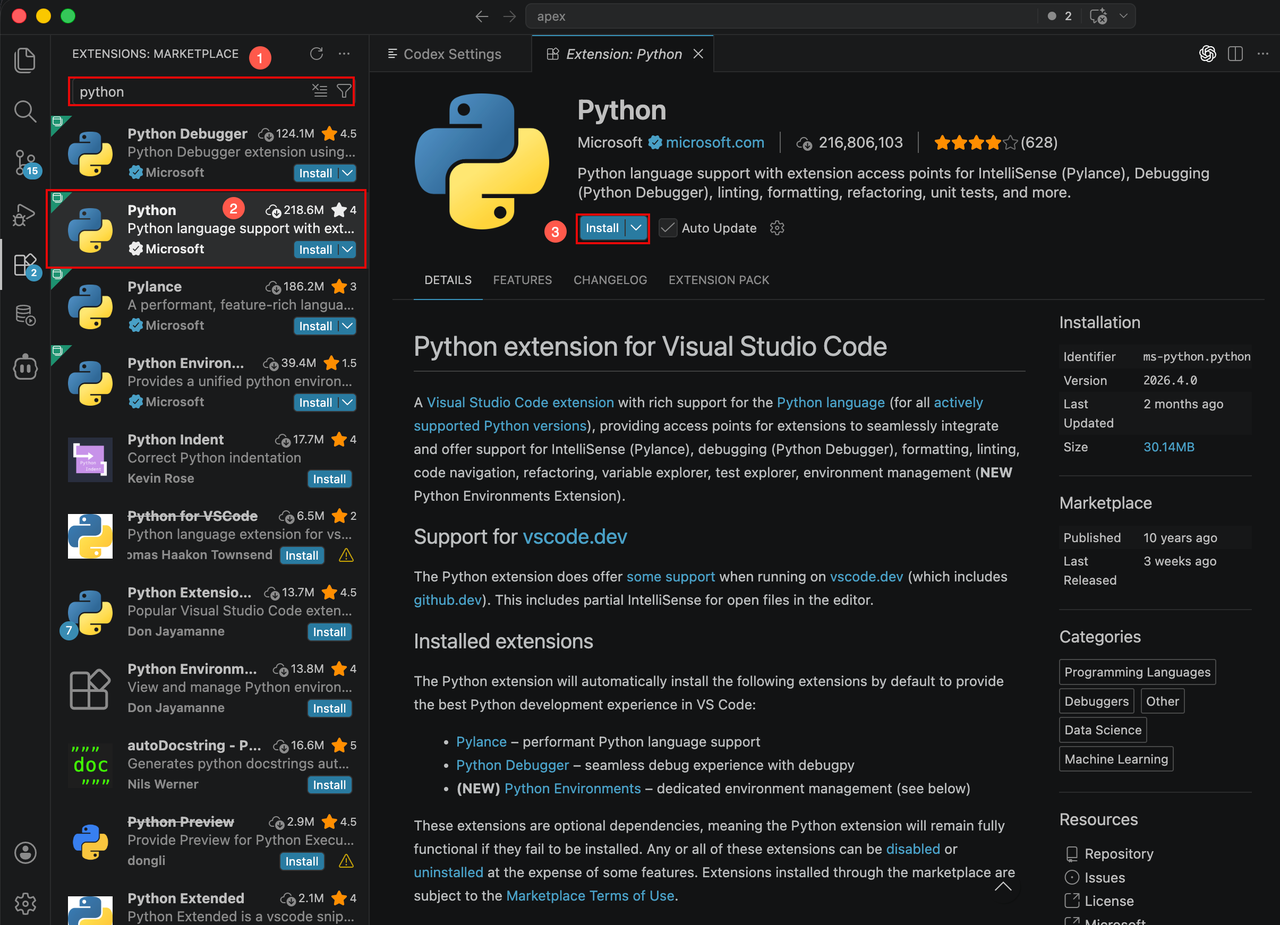Expand Install dropdown on Python list item
Viewport: 1280px width, 925px height.
coord(347,250)
